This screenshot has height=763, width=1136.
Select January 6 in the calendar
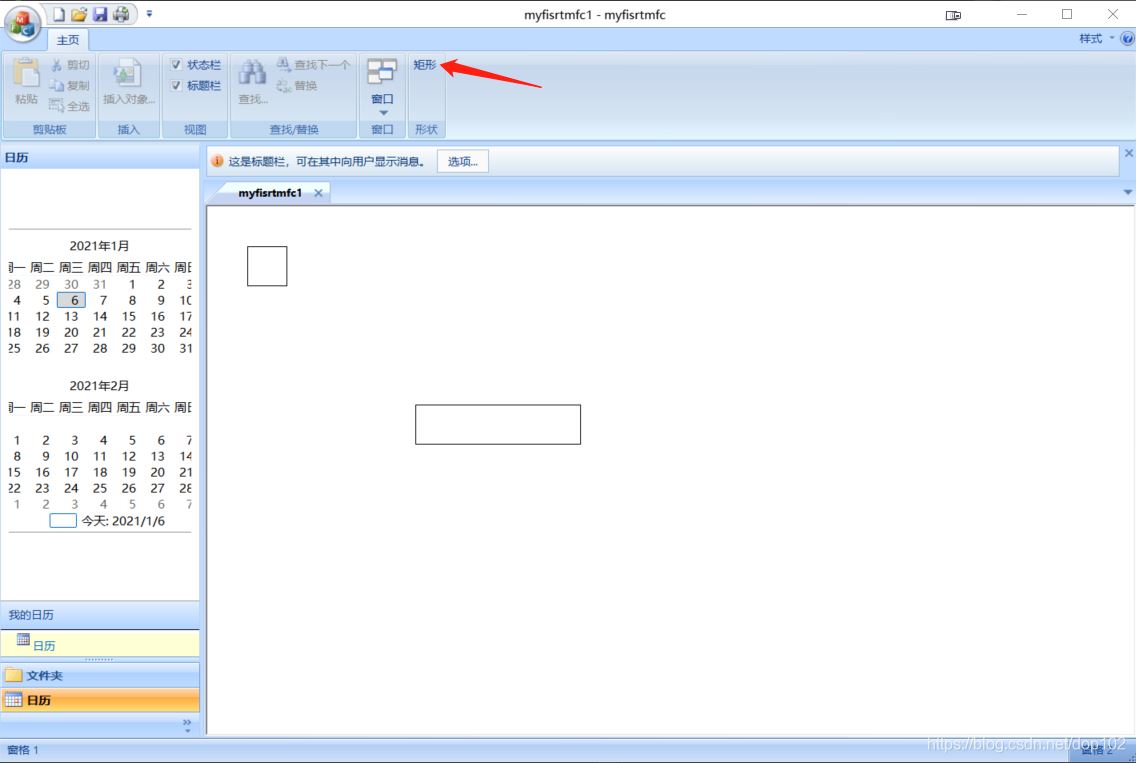72,300
